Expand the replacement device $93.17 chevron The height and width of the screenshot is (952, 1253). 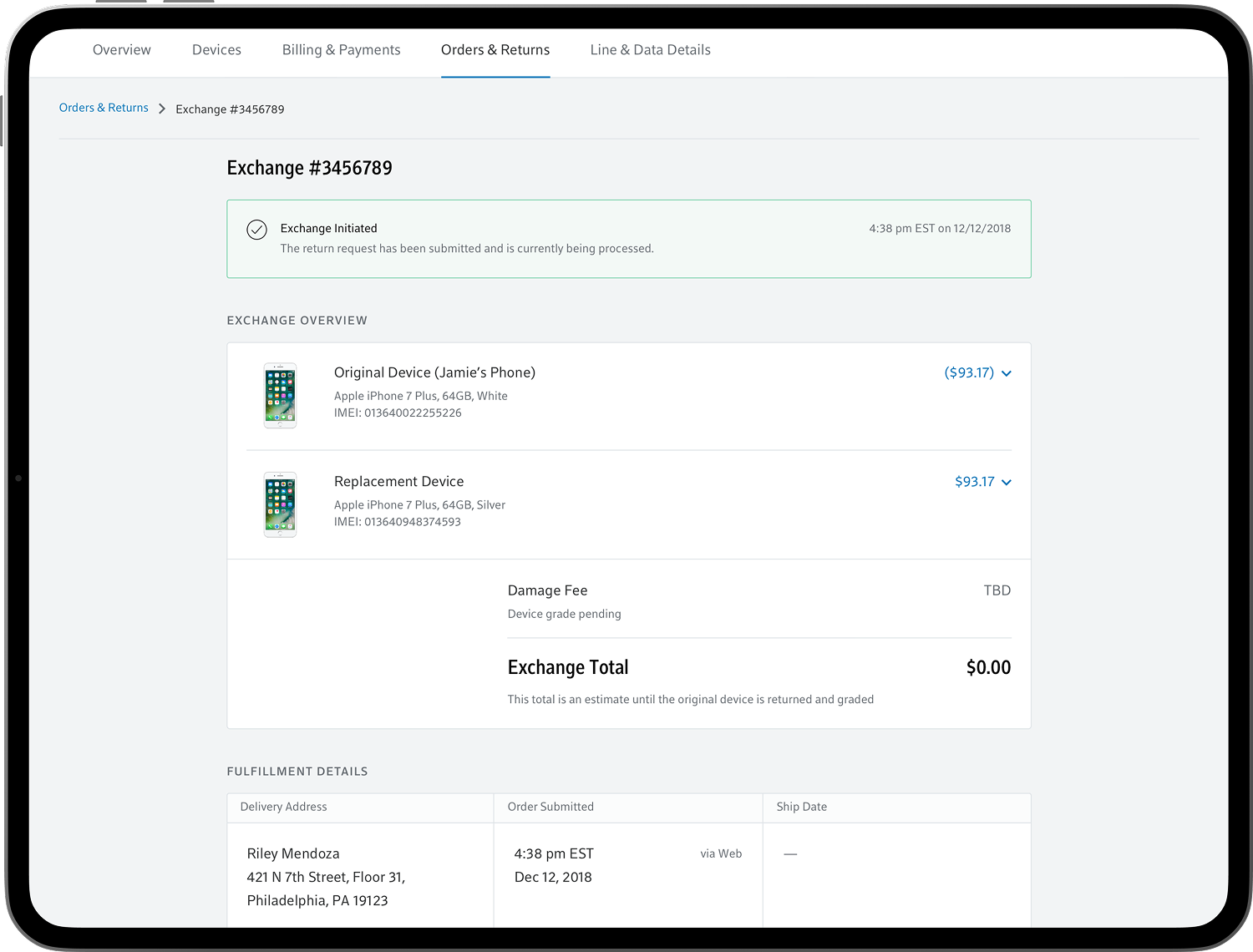(1007, 483)
